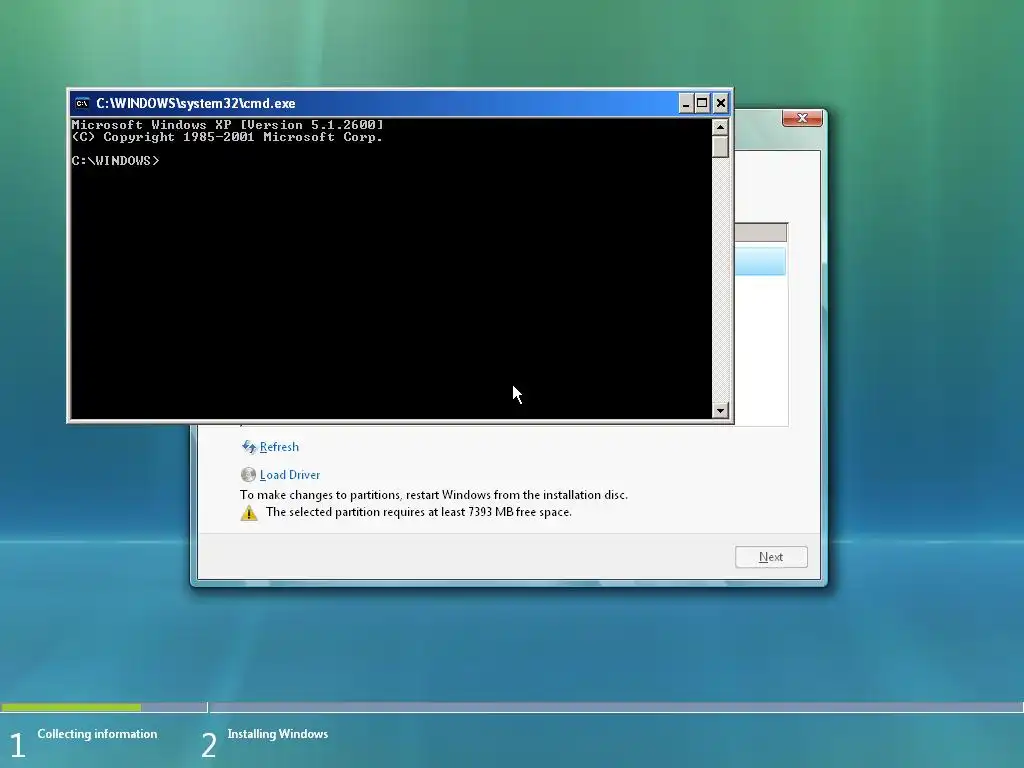This screenshot has width=1024, height=768.
Task: Click the 'requires at least 7393 MB' warning text
Action: (x=419, y=512)
